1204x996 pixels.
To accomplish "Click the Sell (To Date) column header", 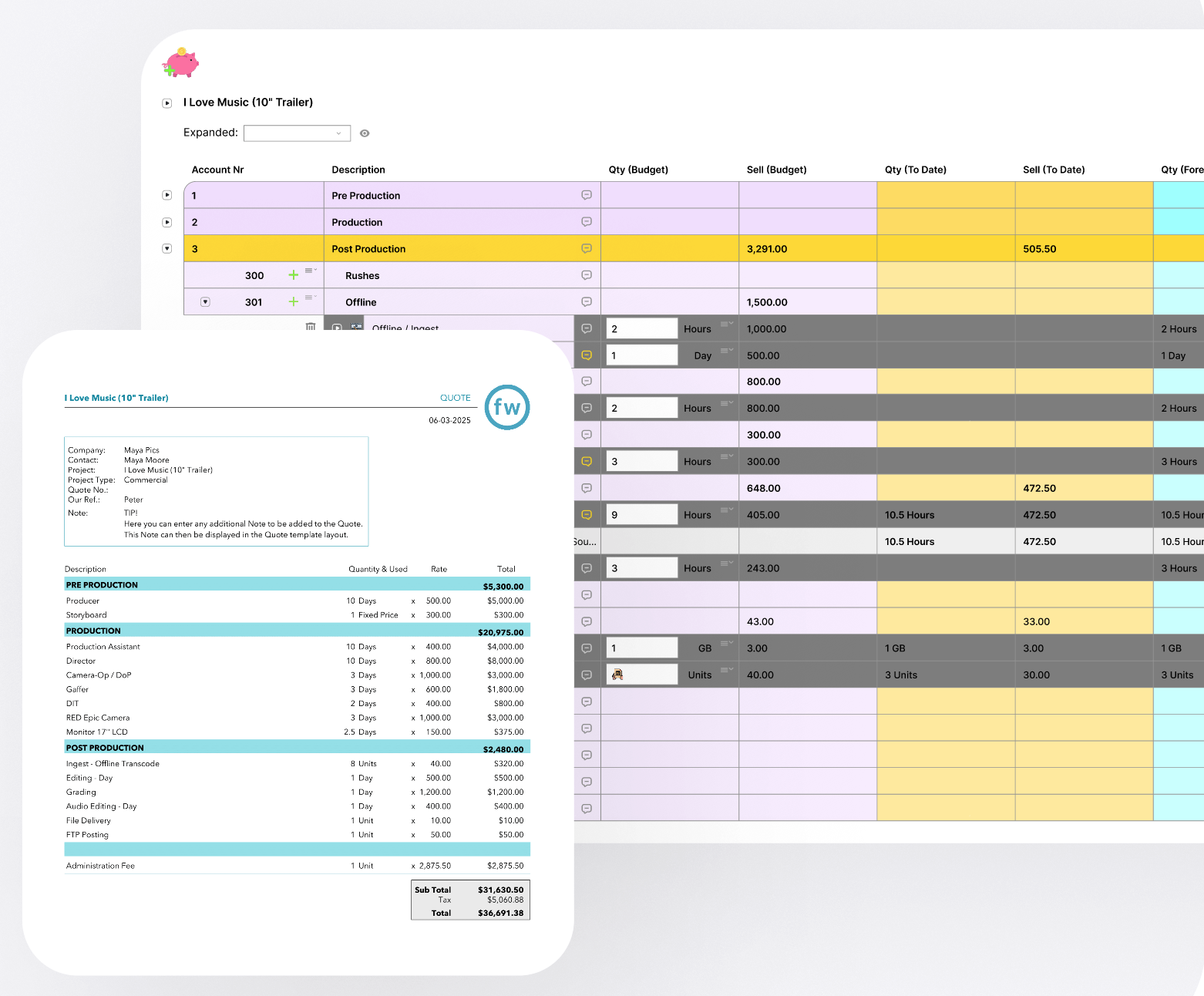I will tap(1054, 170).
